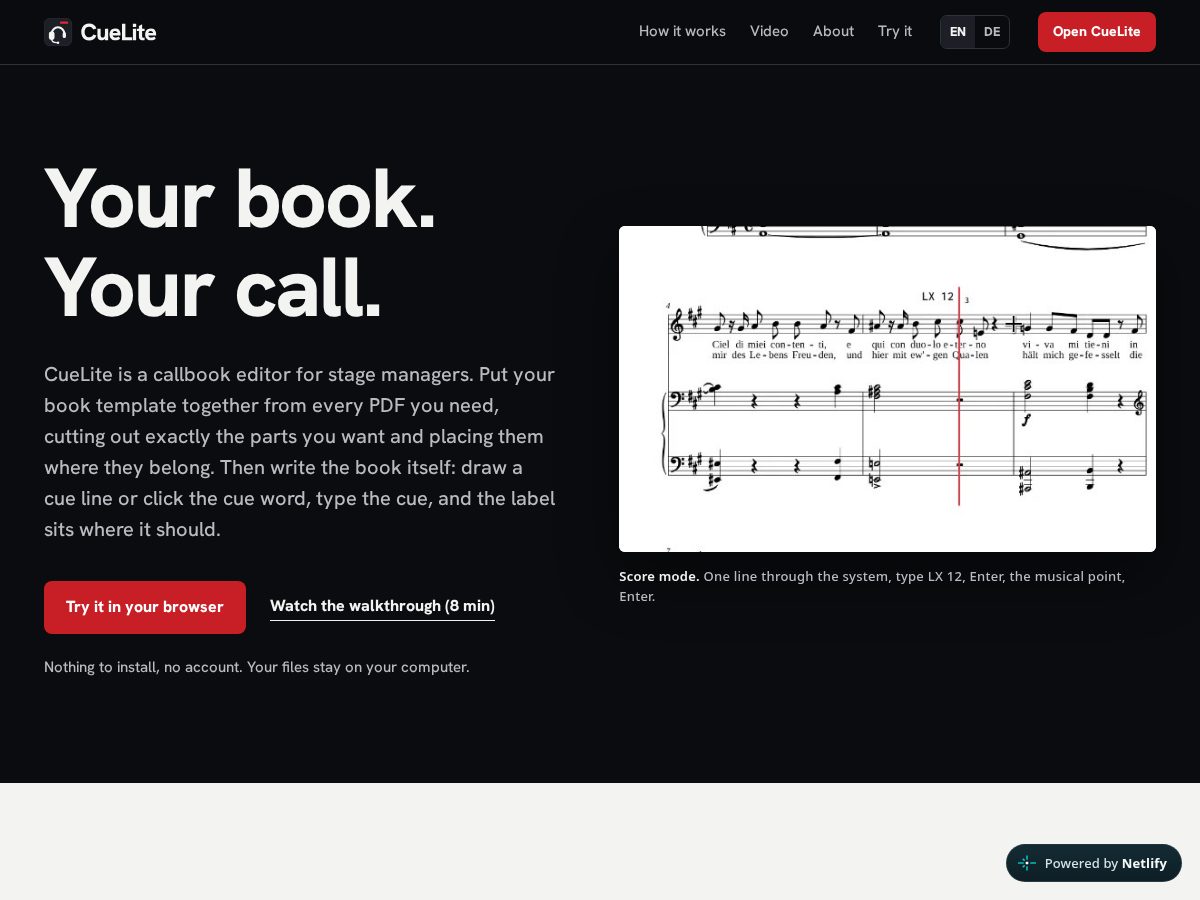Click the CueLite brand name
The image size is (1200, 900).
click(x=118, y=32)
